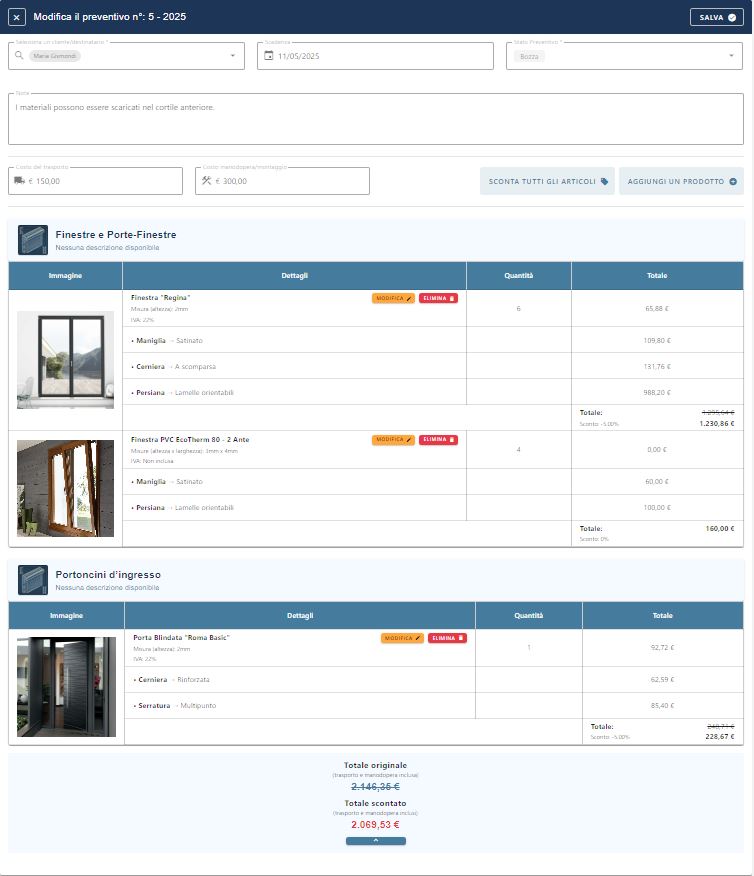Open the client selection dropdown
The width and height of the screenshot is (754, 876).
233,56
